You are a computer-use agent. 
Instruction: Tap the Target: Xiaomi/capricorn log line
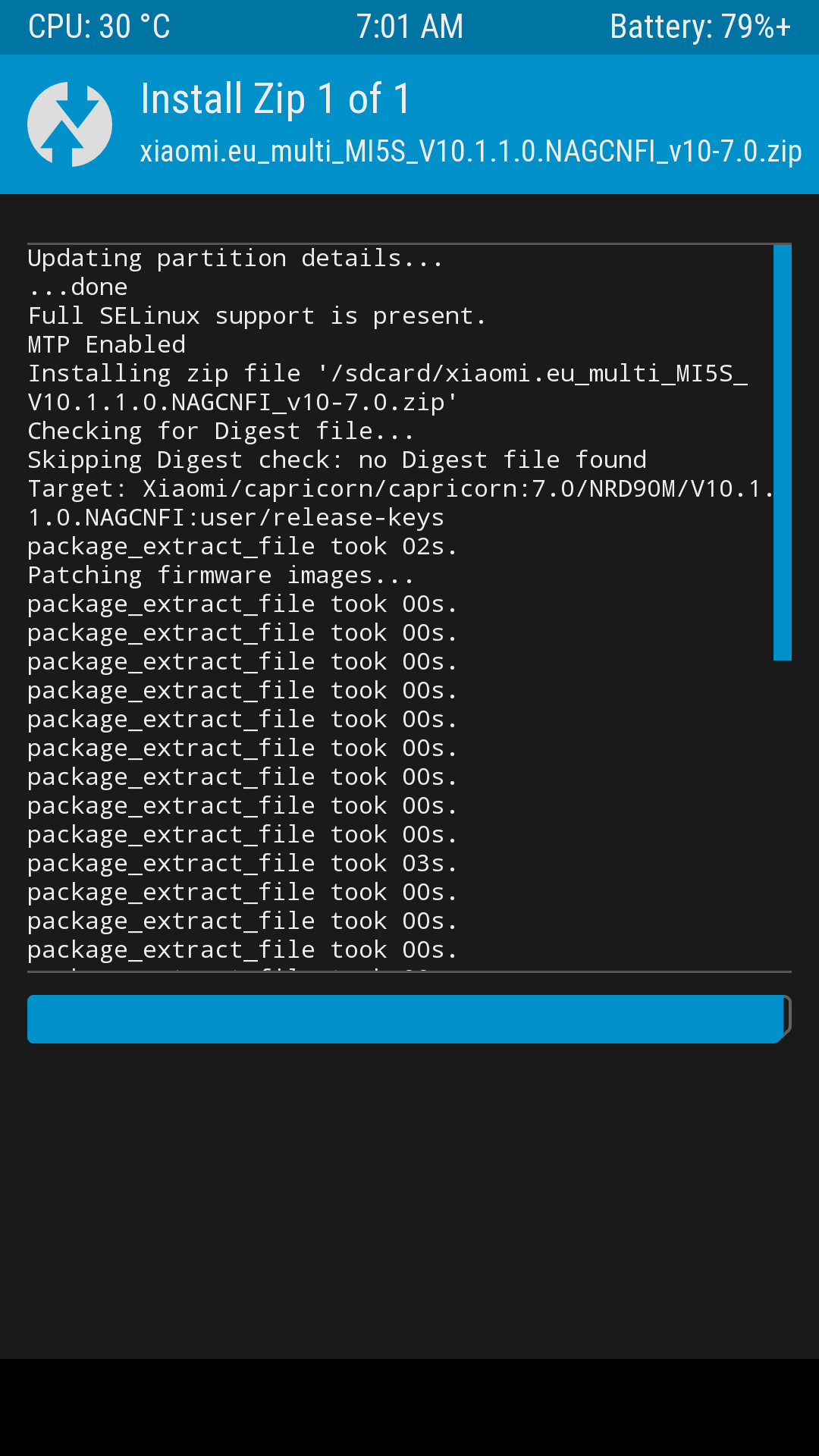(x=400, y=489)
